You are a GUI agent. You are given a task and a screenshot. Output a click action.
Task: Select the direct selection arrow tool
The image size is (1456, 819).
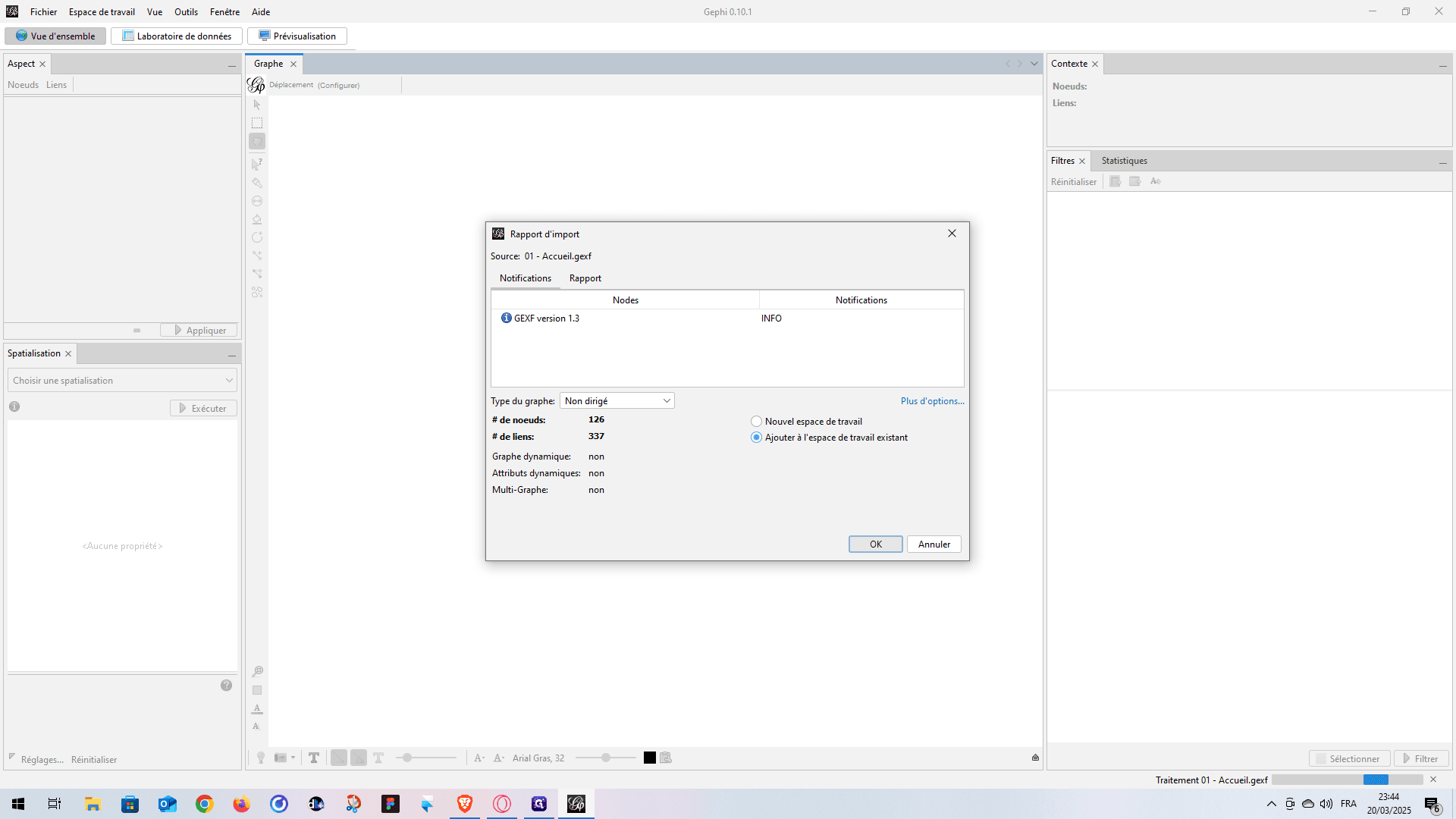(x=257, y=105)
